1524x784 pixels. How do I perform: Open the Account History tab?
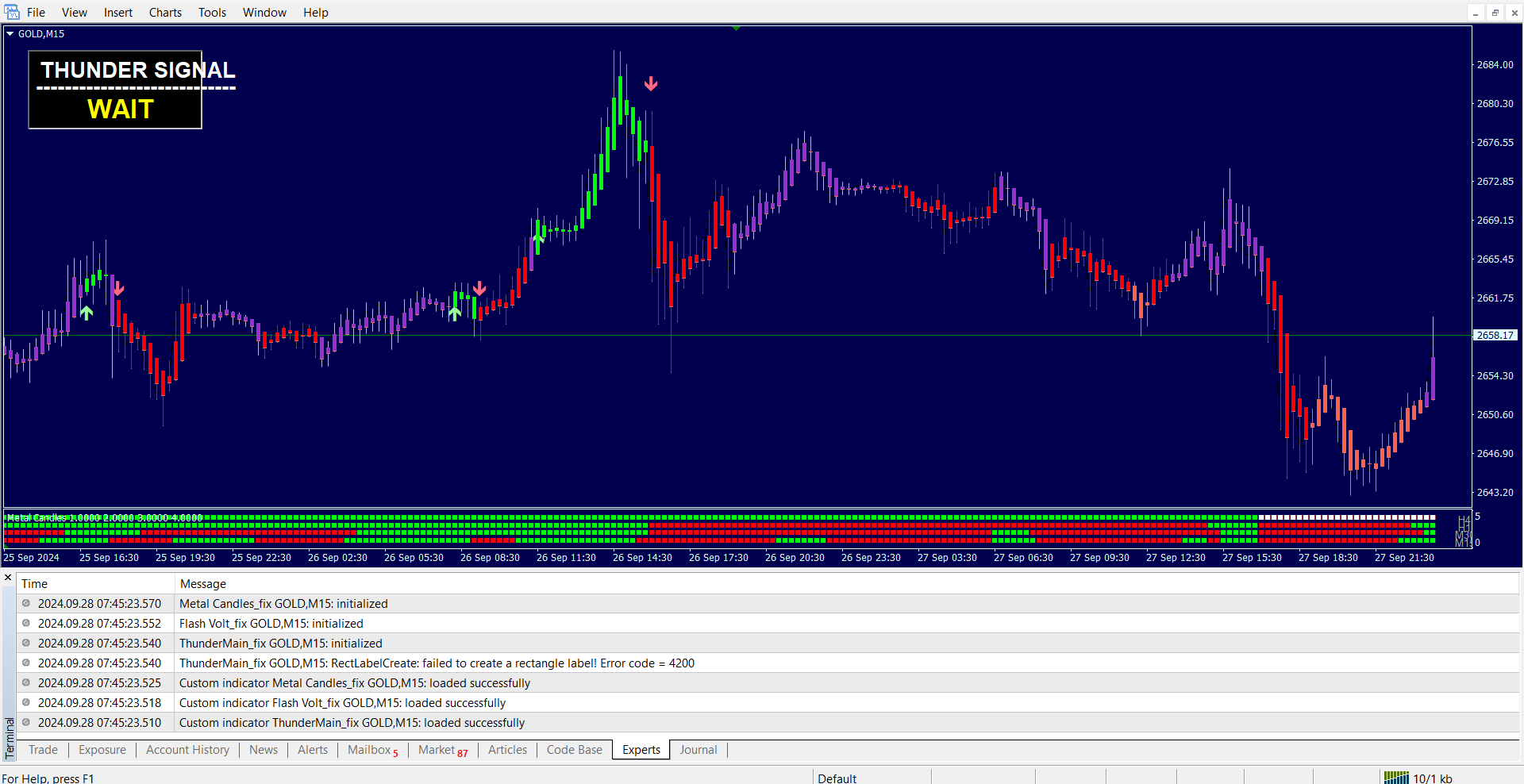[x=187, y=750]
